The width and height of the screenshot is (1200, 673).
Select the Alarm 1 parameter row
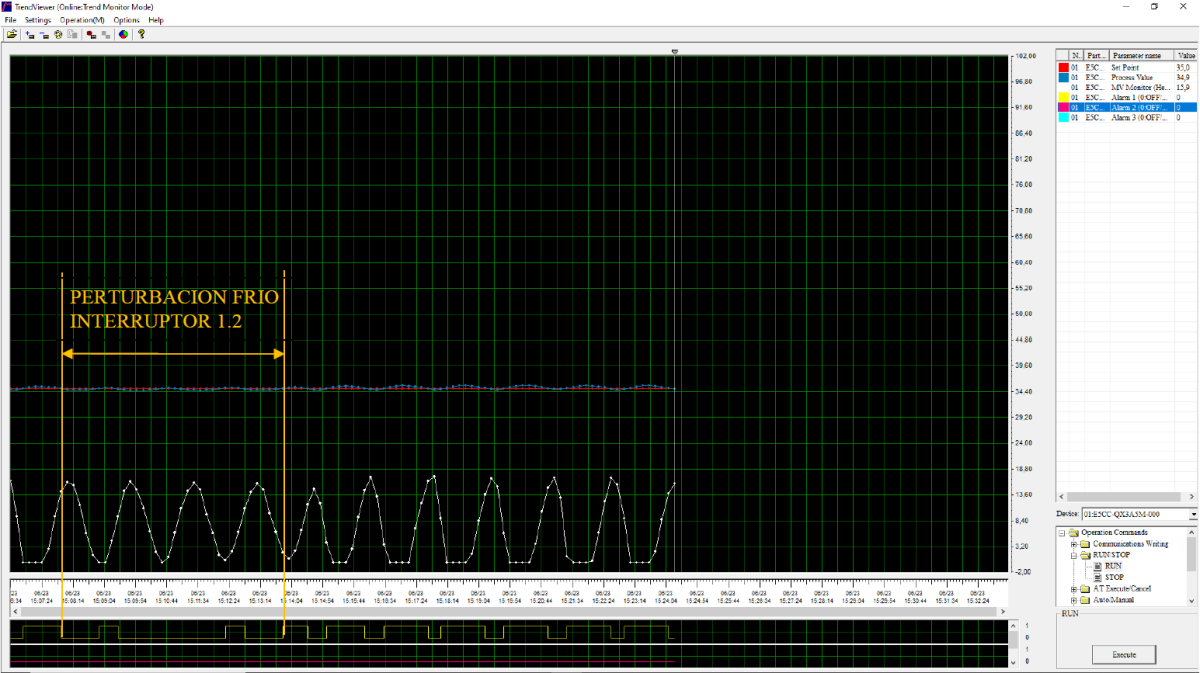click(1127, 97)
